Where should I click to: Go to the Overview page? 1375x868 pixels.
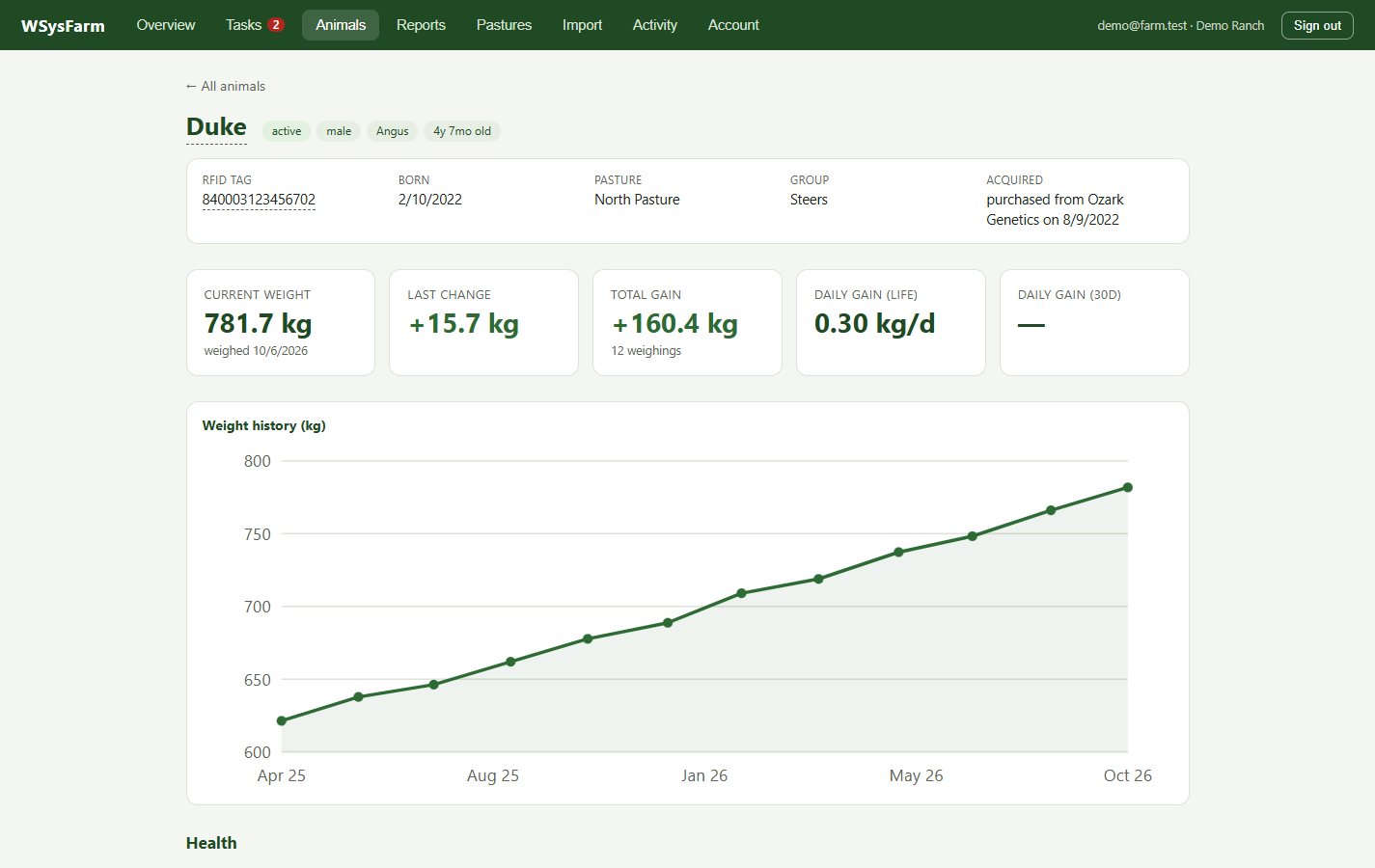coord(166,25)
